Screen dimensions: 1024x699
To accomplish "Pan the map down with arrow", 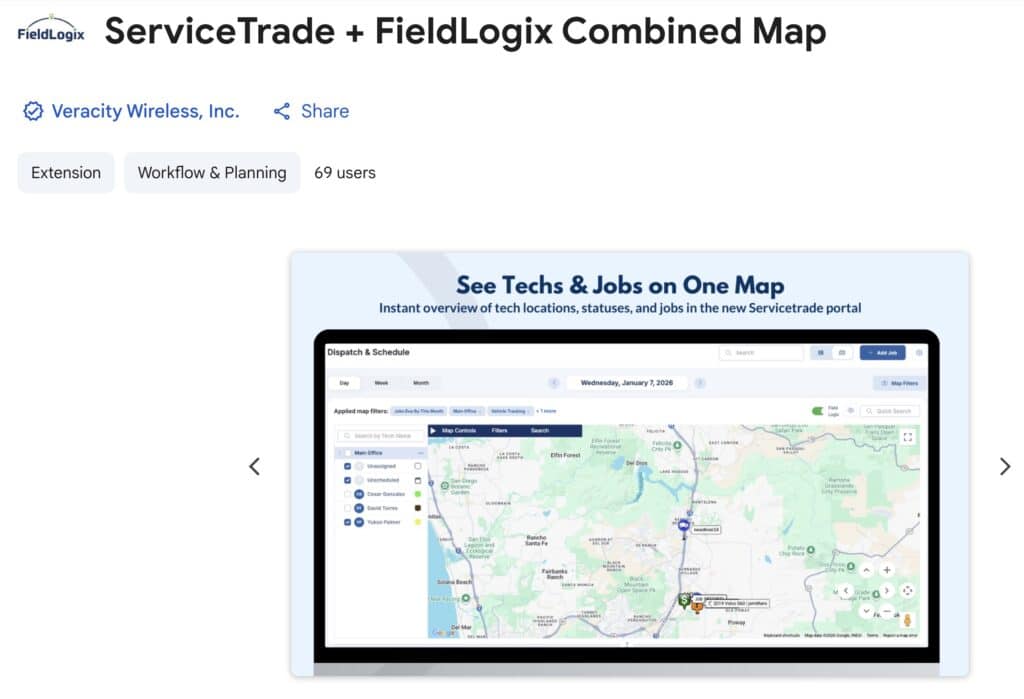I will click(x=866, y=611).
